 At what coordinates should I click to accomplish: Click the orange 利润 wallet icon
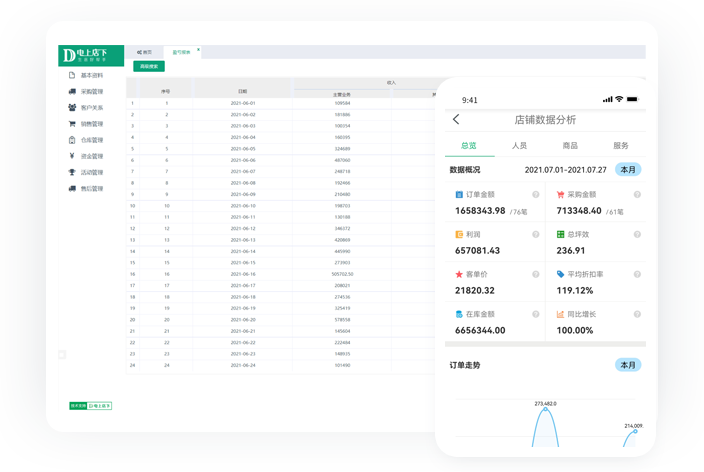coord(459,234)
